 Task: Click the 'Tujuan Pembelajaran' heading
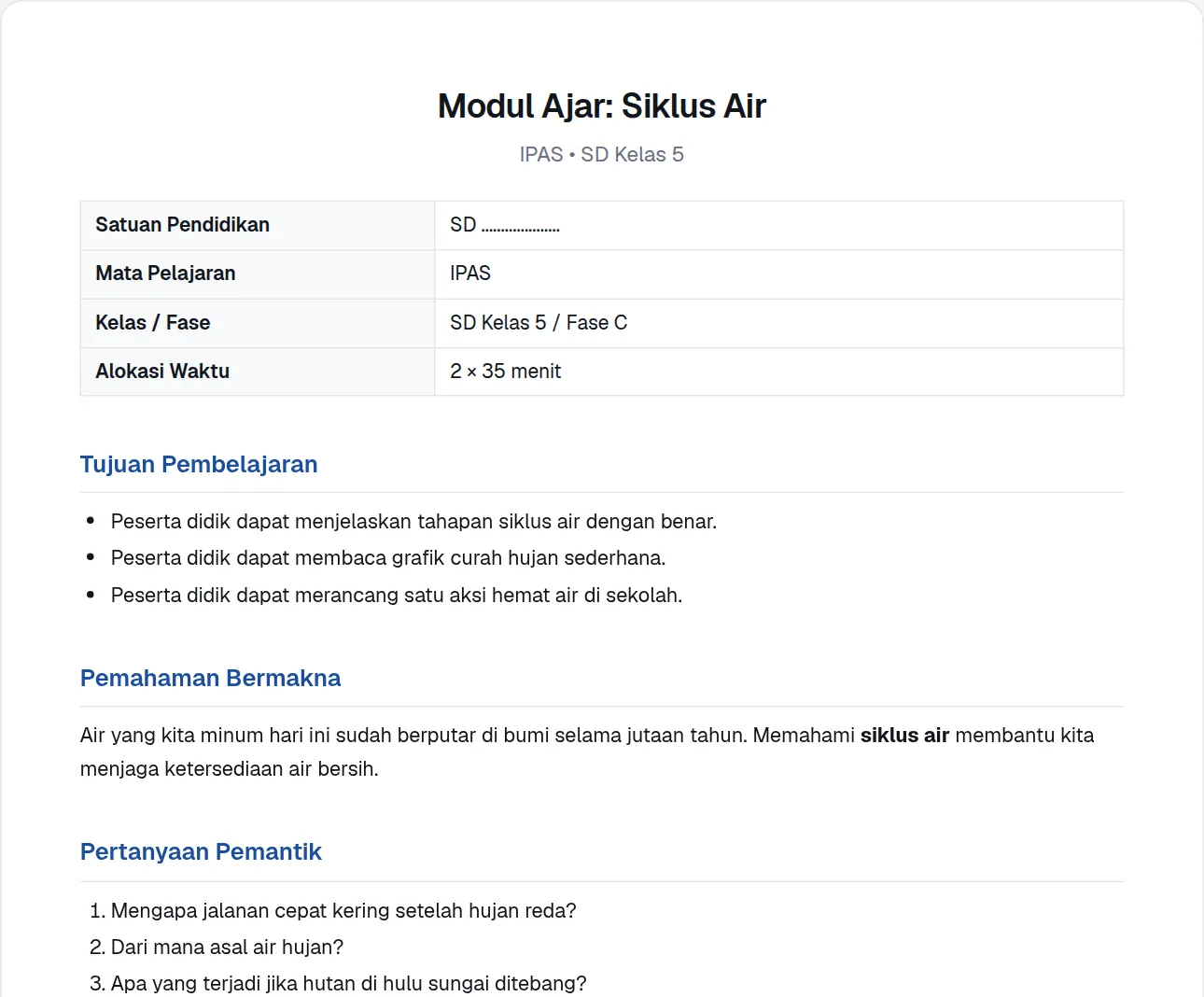199,465
